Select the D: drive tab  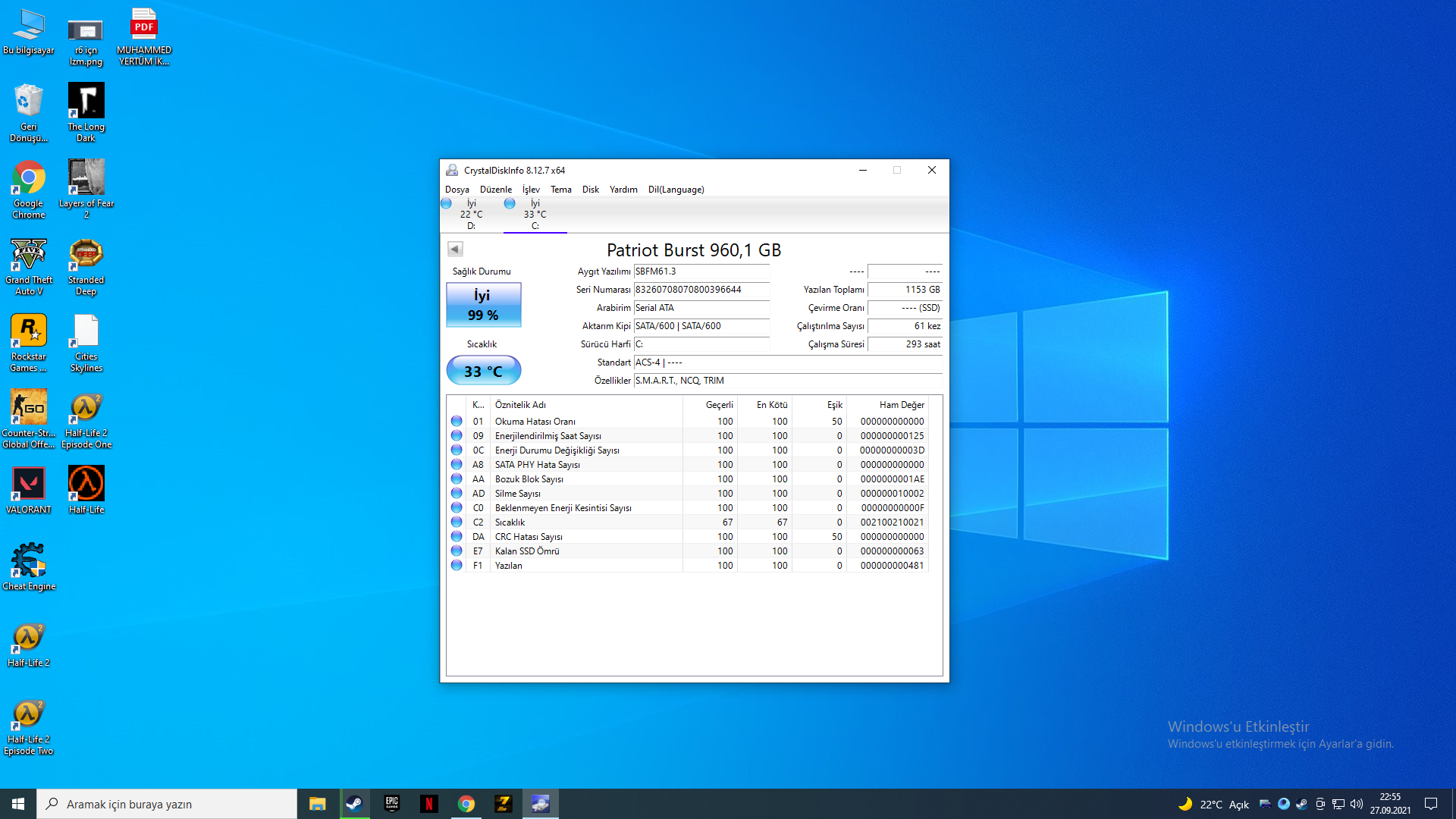(471, 215)
